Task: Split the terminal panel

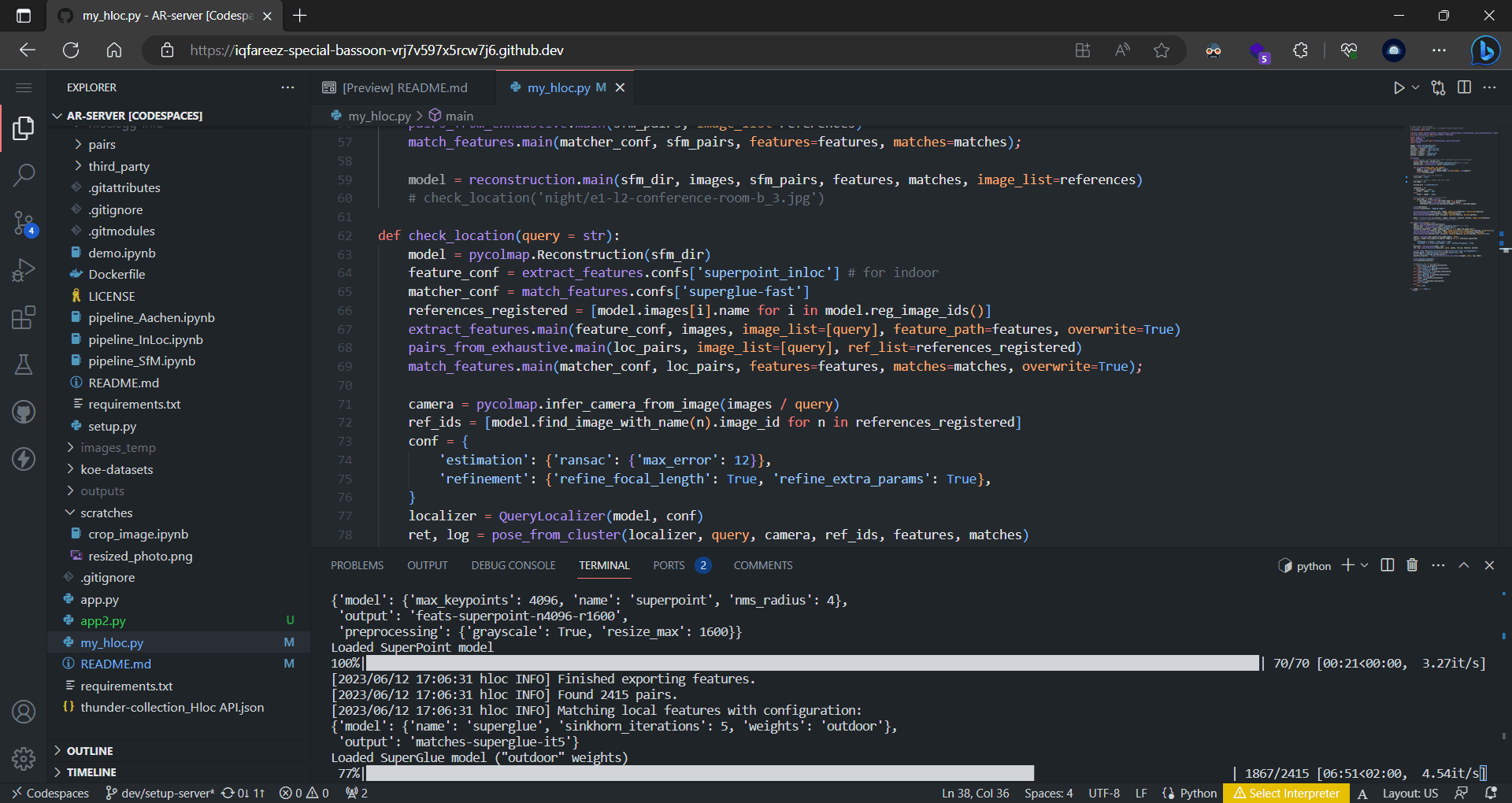Action: (x=1388, y=565)
